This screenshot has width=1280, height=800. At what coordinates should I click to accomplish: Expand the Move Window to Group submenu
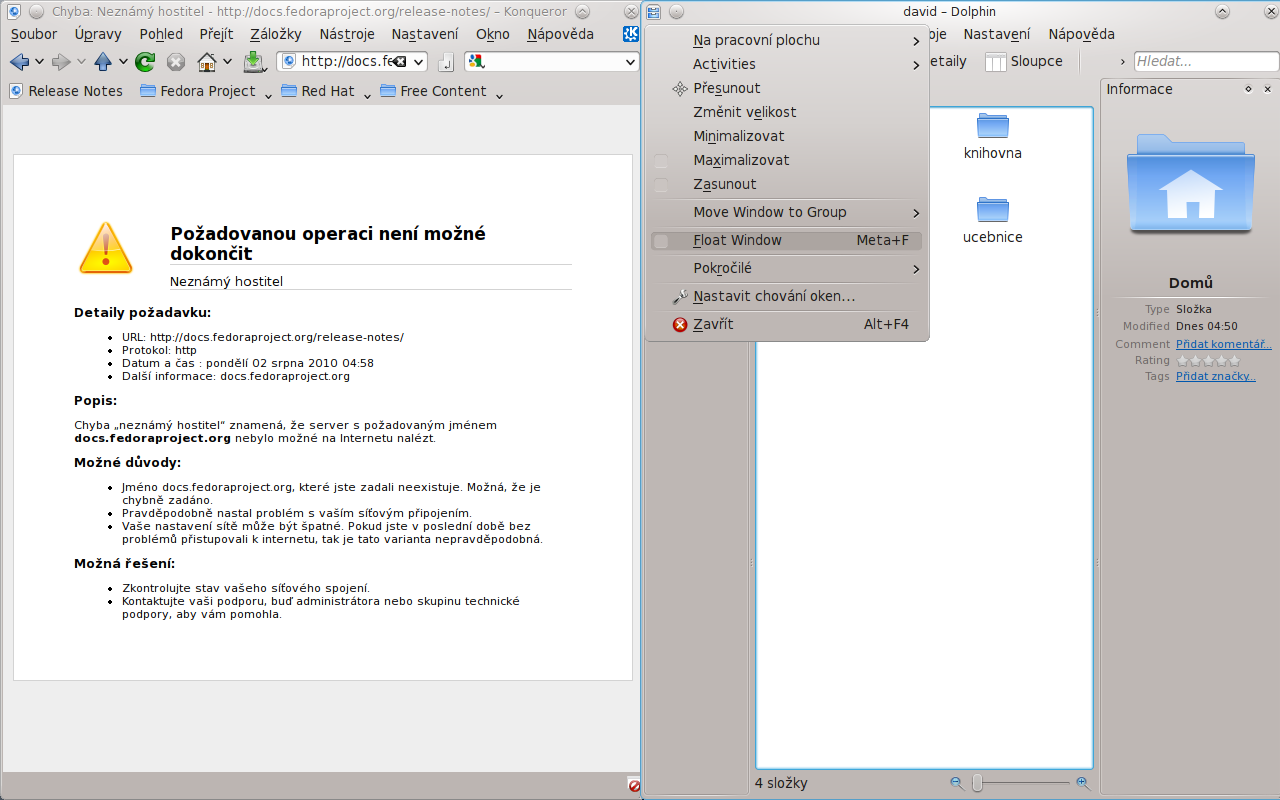coord(787,212)
